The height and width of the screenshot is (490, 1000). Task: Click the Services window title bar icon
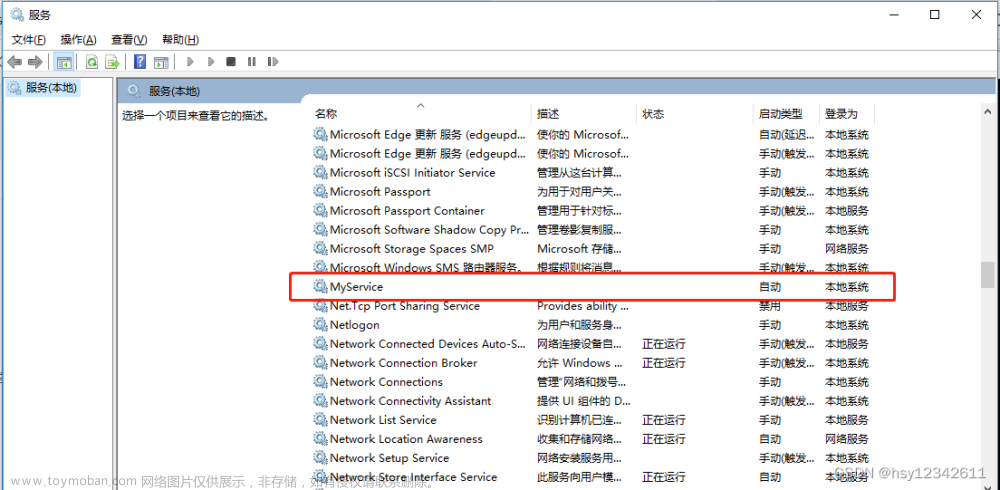pyautogui.click(x=17, y=15)
